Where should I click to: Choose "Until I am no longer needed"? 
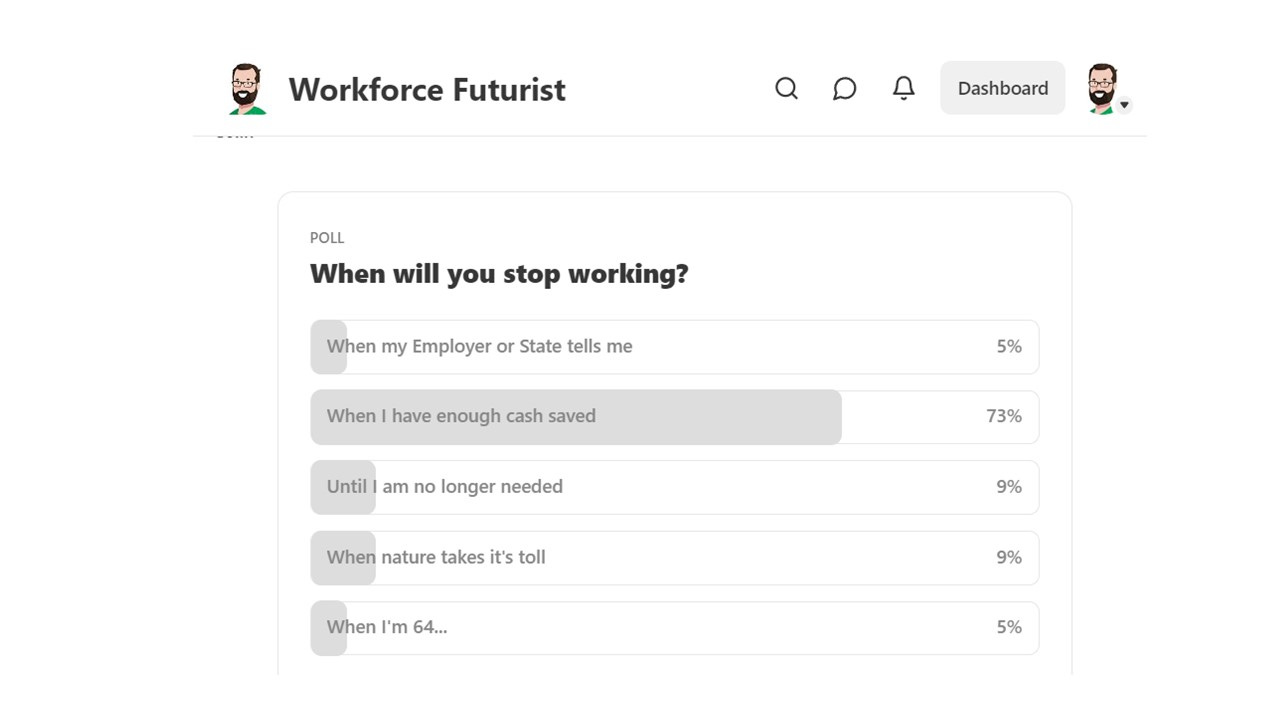[x=674, y=487]
